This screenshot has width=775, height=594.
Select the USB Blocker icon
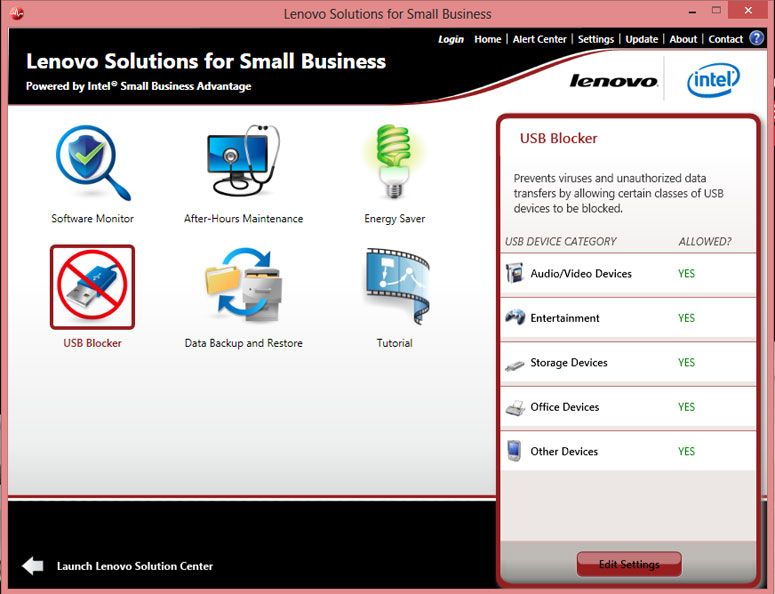[x=92, y=287]
